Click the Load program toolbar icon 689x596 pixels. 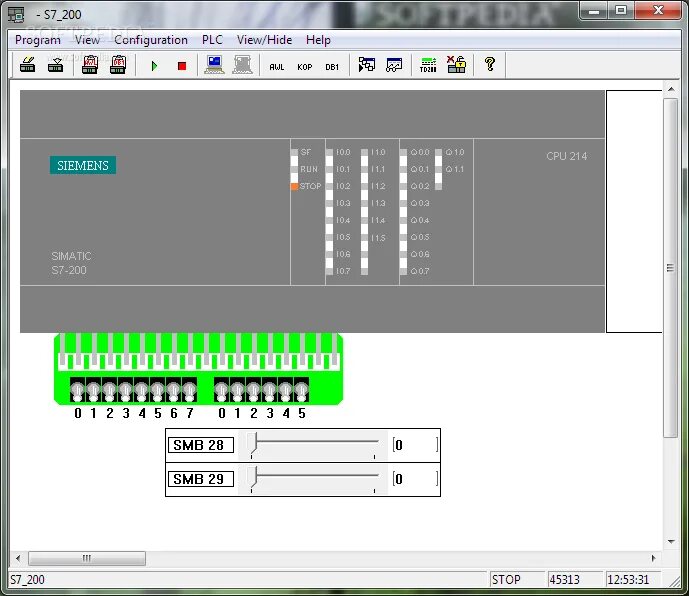pos(28,65)
